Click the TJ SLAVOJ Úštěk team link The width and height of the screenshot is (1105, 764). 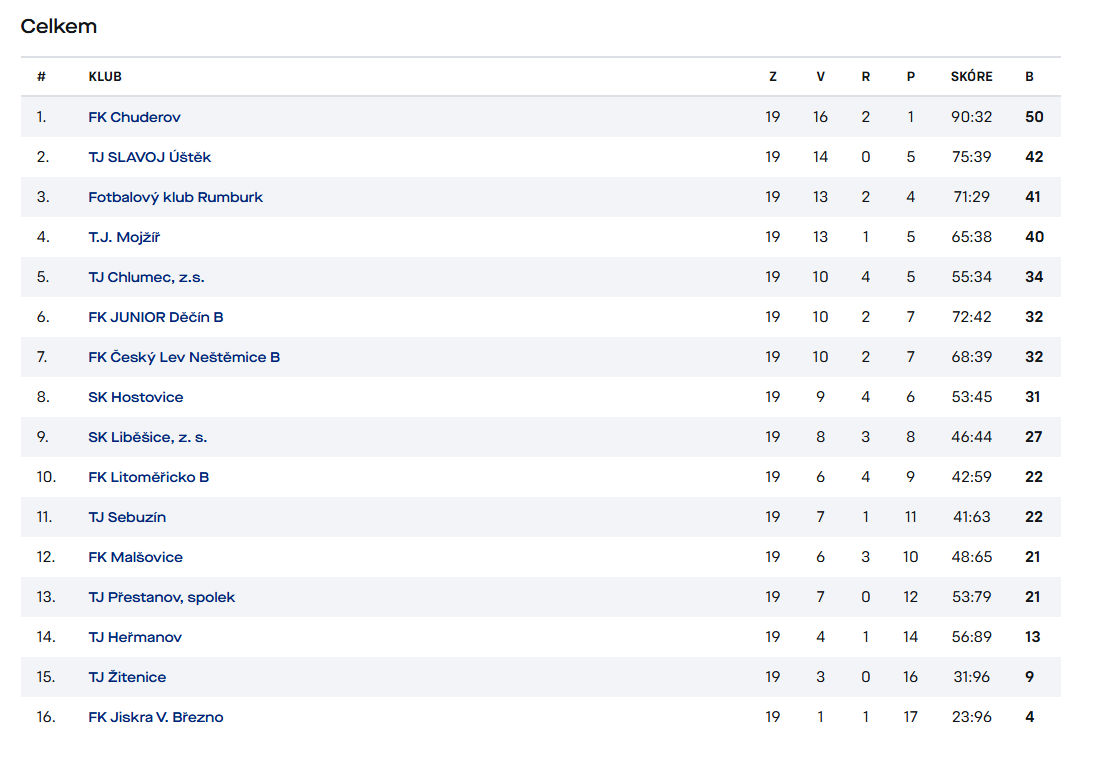(x=149, y=157)
